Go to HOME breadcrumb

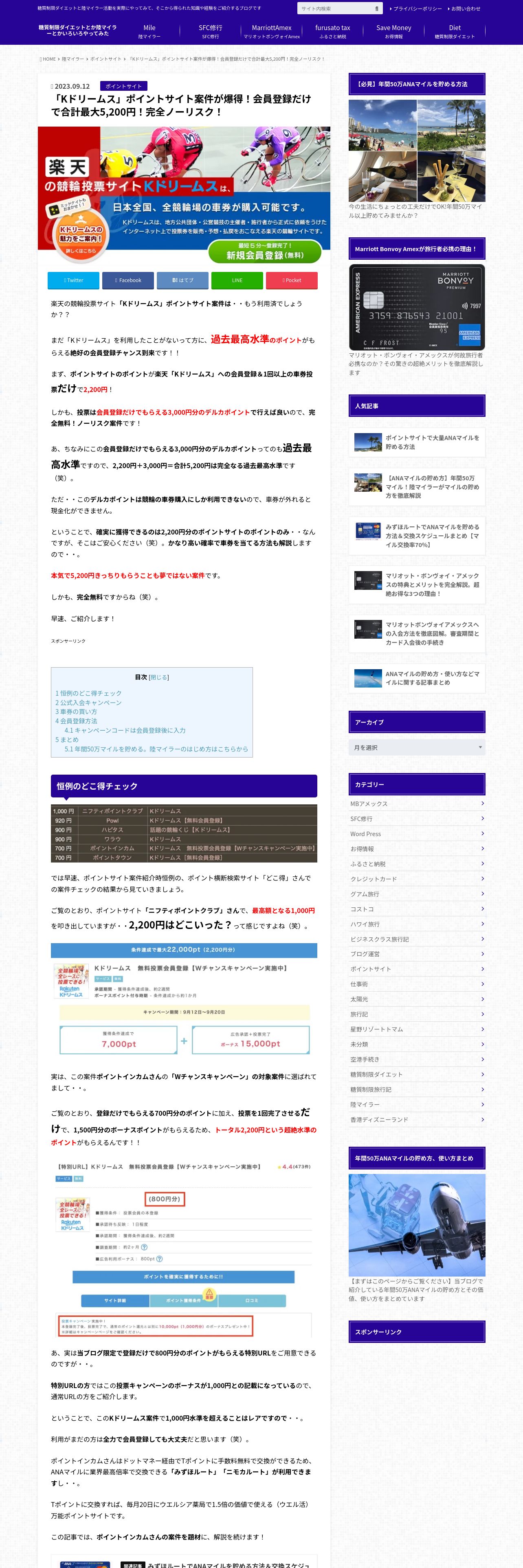coord(48,59)
